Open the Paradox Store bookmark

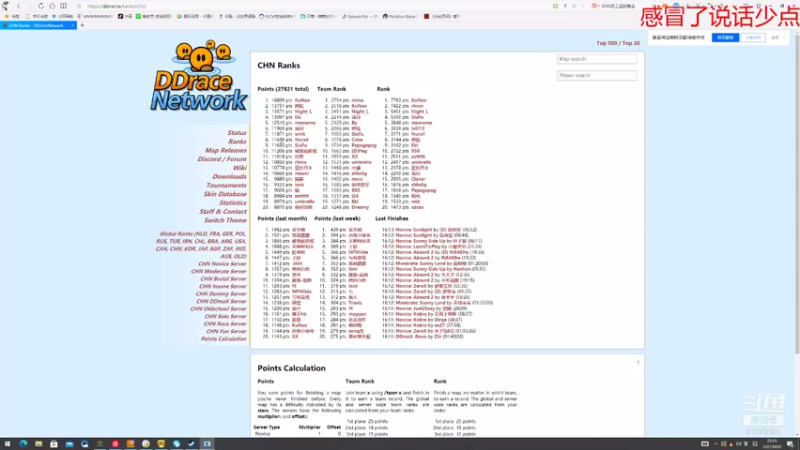[399, 16]
